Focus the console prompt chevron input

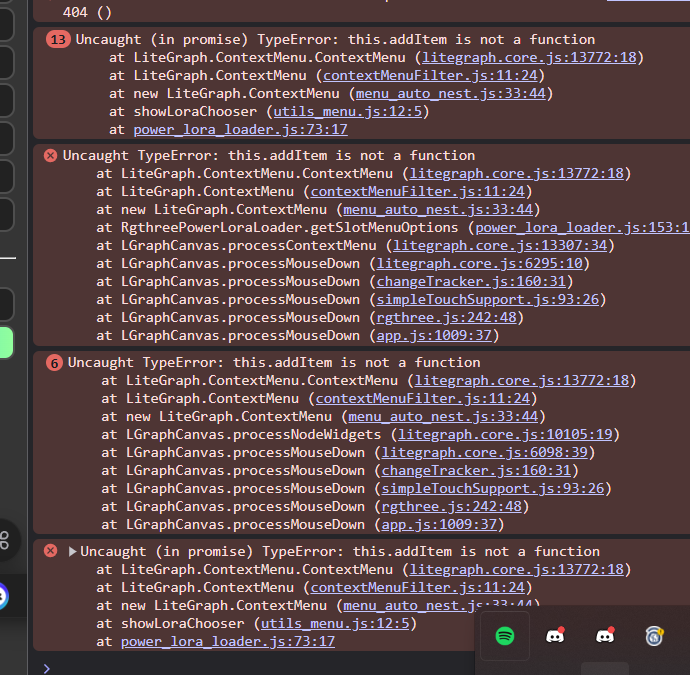[x=47, y=668]
